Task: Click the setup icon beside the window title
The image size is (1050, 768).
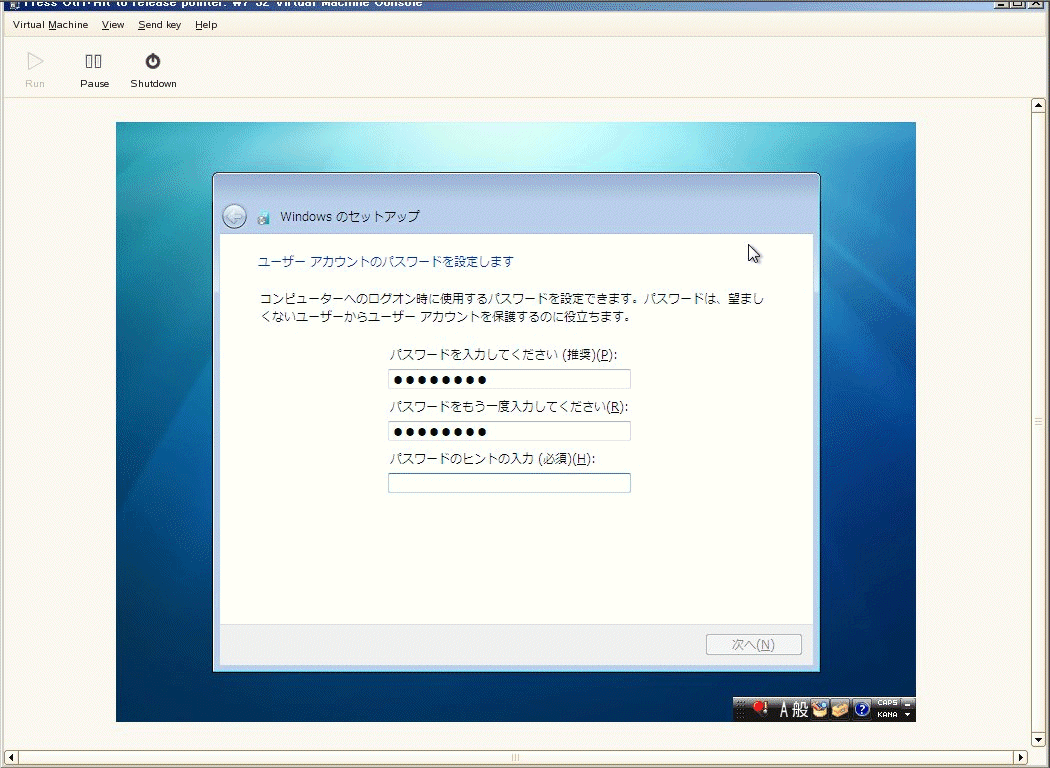Action: (263, 217)
